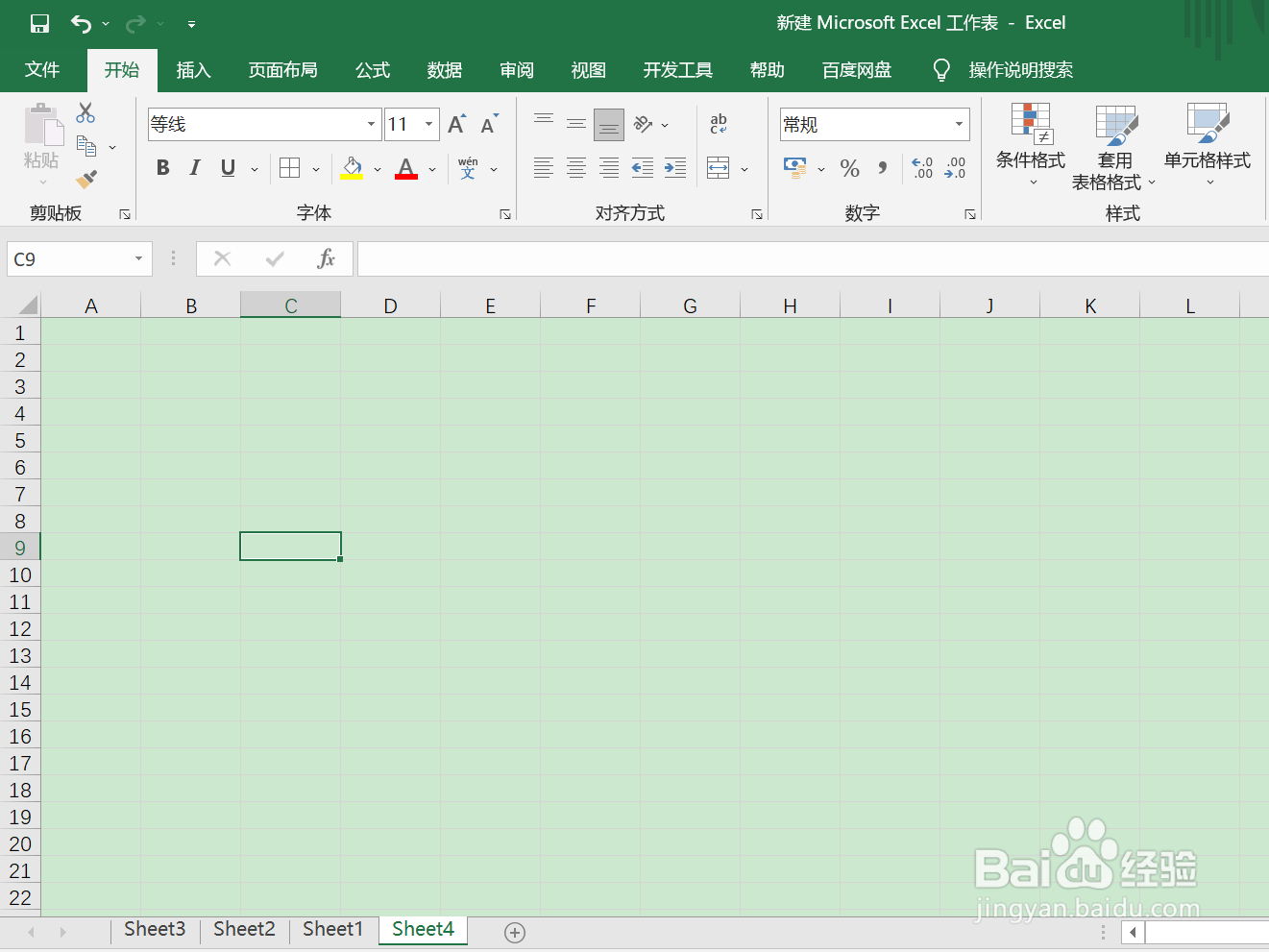Open the 字体 group dialog launcher

(x=505, y=214)
